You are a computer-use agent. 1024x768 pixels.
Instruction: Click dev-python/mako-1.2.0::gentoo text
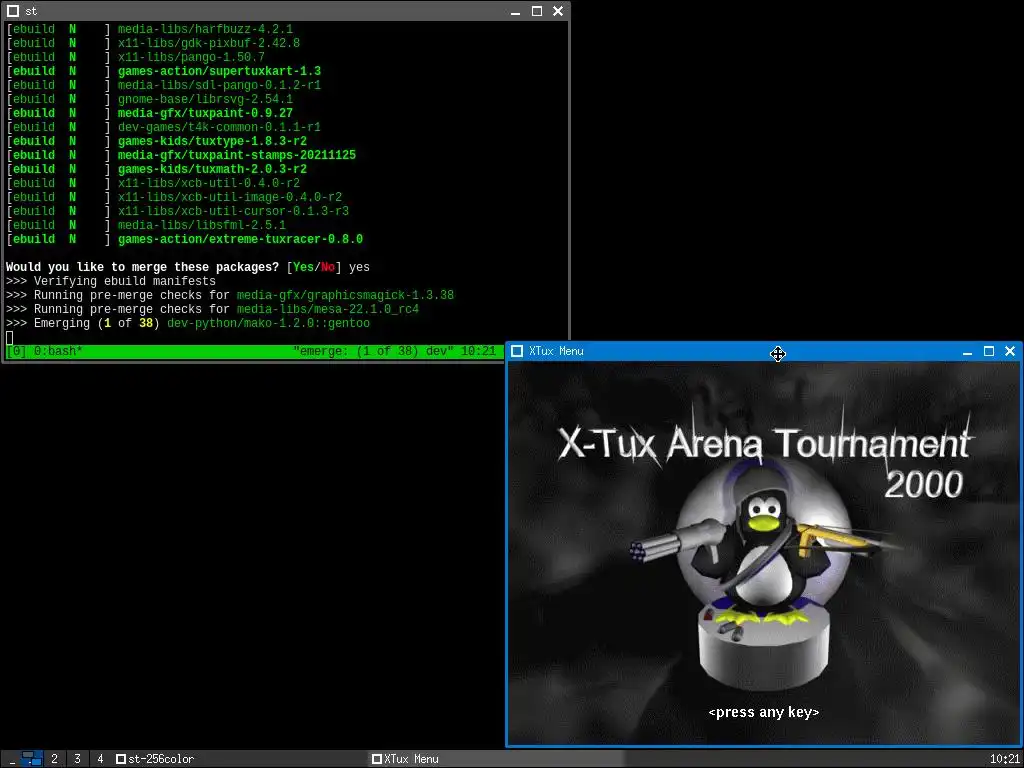268,323
